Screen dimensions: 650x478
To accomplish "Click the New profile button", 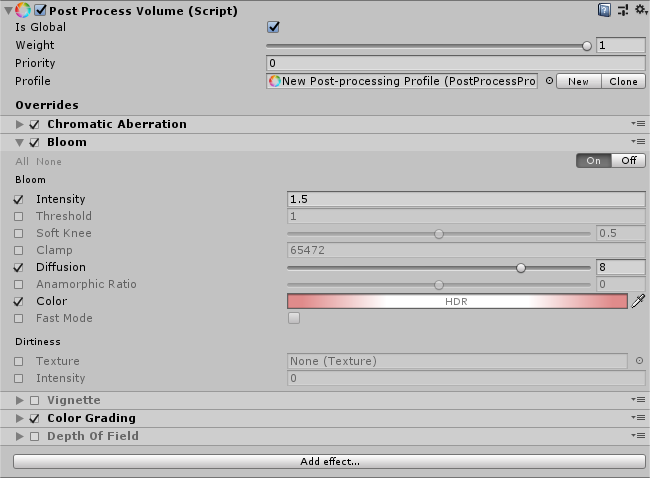I will 578,81.
